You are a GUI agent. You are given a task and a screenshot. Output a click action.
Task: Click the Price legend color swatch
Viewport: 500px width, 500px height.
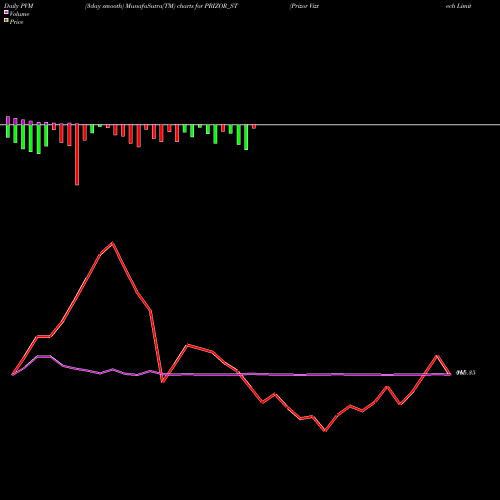tap(6, 21)
